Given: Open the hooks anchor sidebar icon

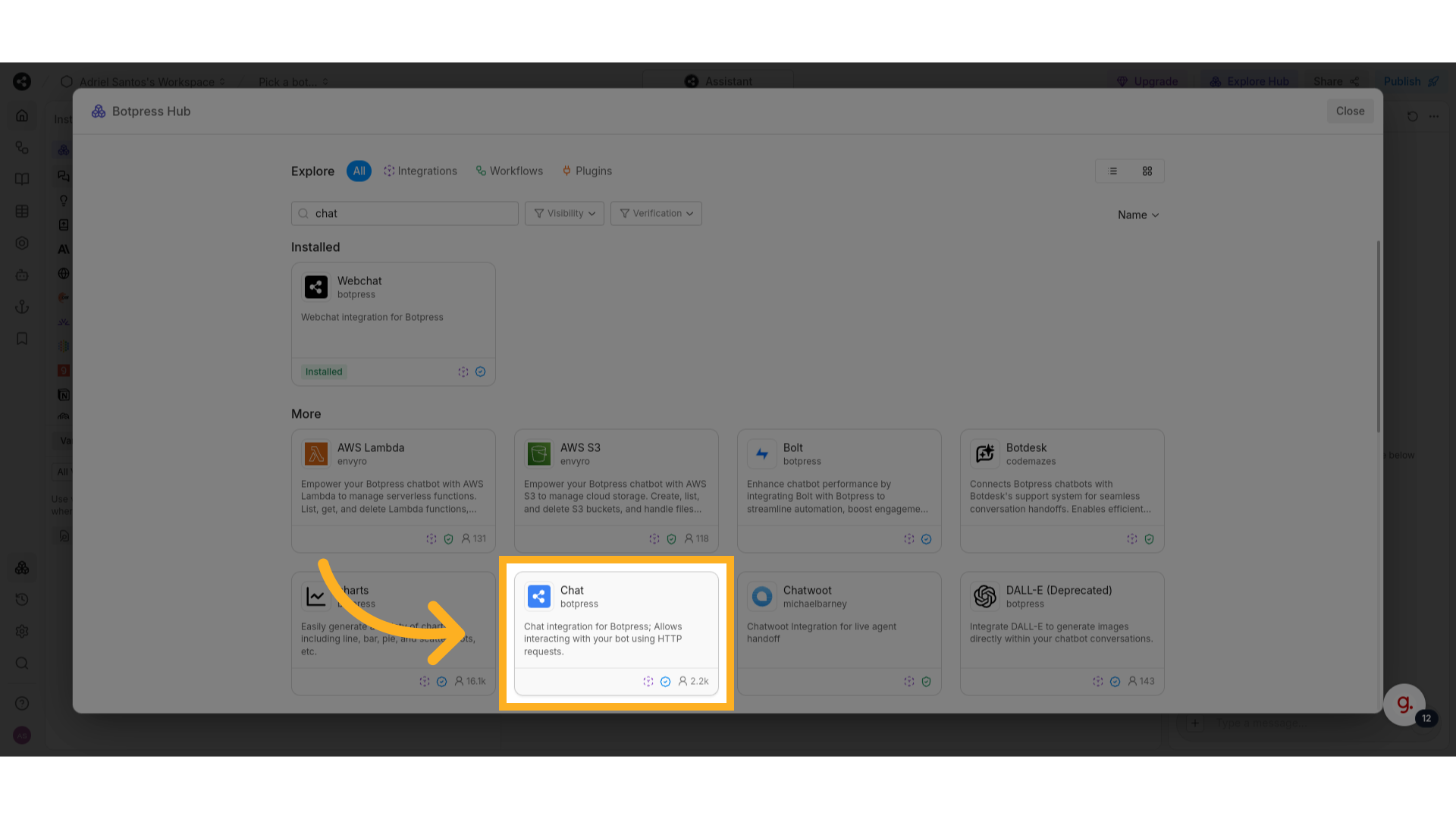Looking at the screenshot, I should (22, 306).
